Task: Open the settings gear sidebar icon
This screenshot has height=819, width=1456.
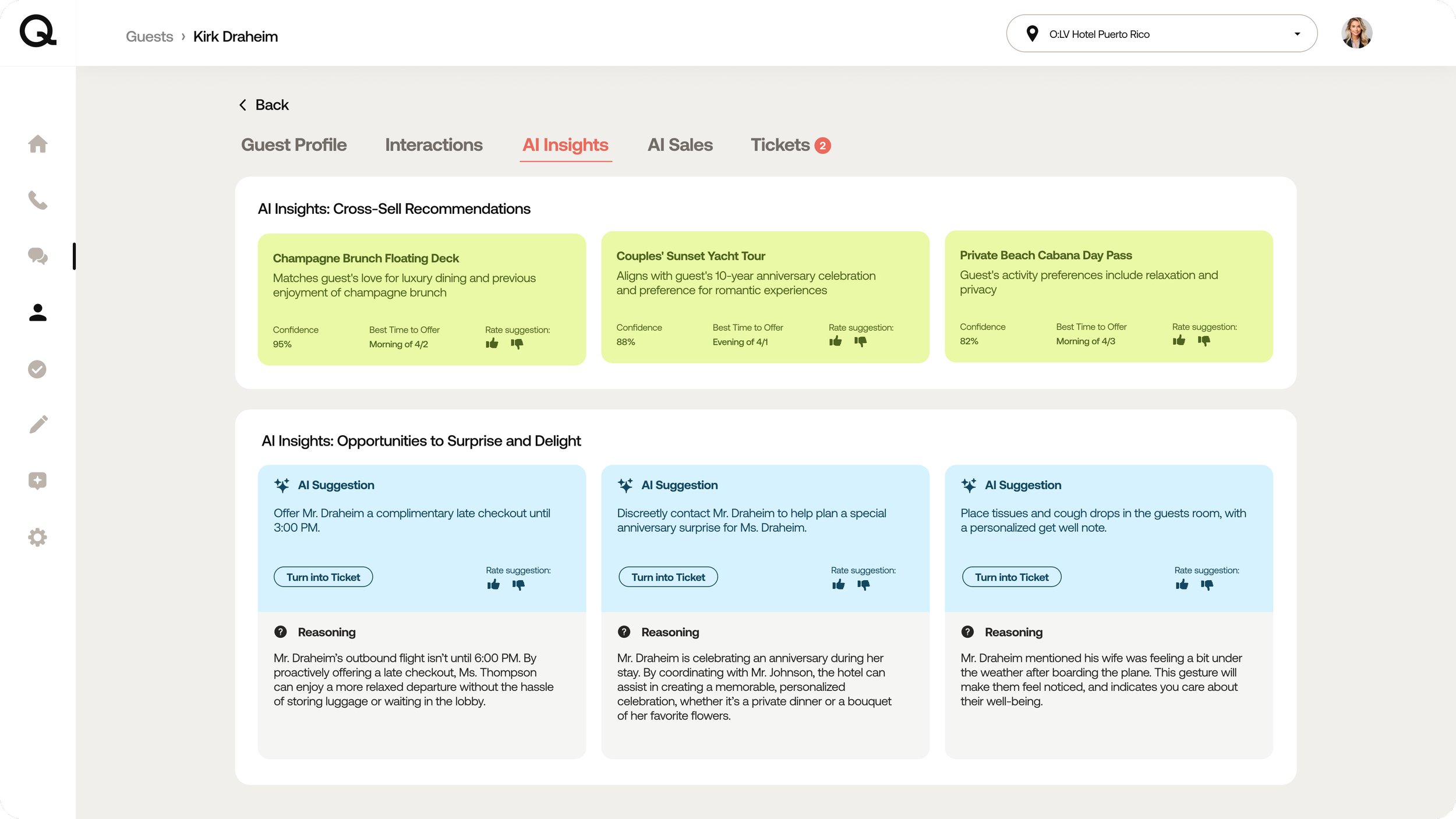Action: click(x=37, y=537)
